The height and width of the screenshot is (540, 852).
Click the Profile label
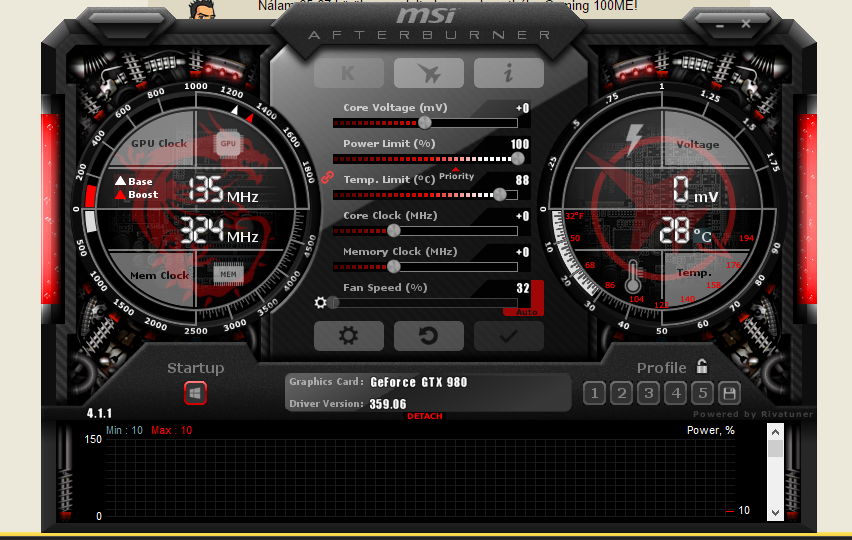[x=662, y=368]
